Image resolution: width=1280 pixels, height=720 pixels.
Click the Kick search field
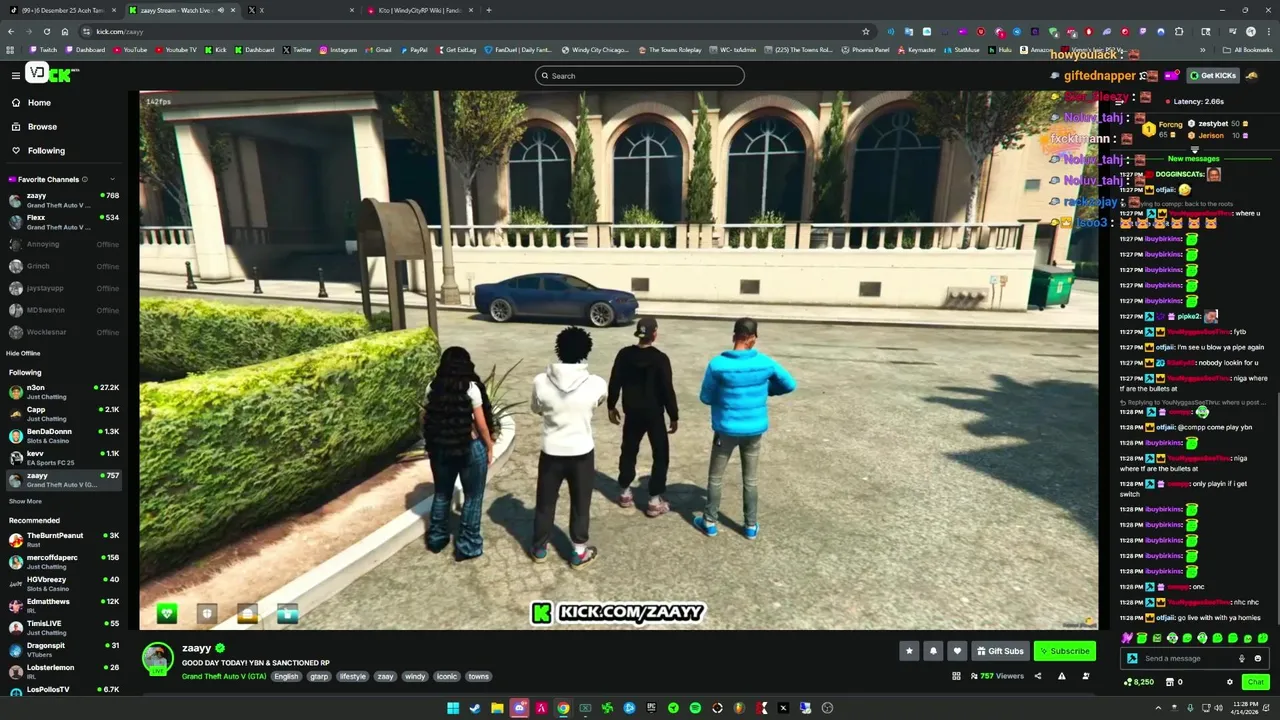point(640,76)
